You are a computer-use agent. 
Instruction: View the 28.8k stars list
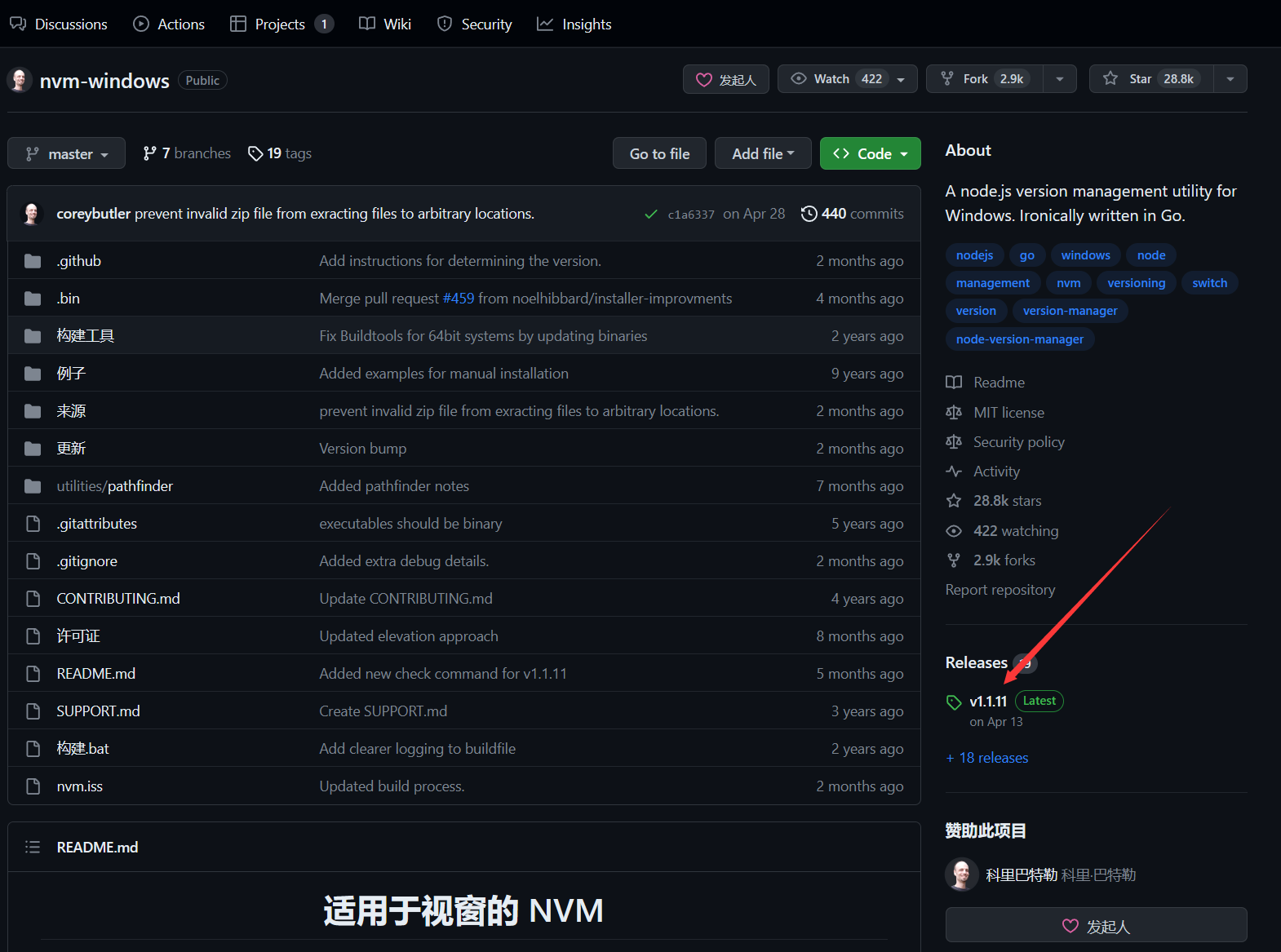coord(994,501)
